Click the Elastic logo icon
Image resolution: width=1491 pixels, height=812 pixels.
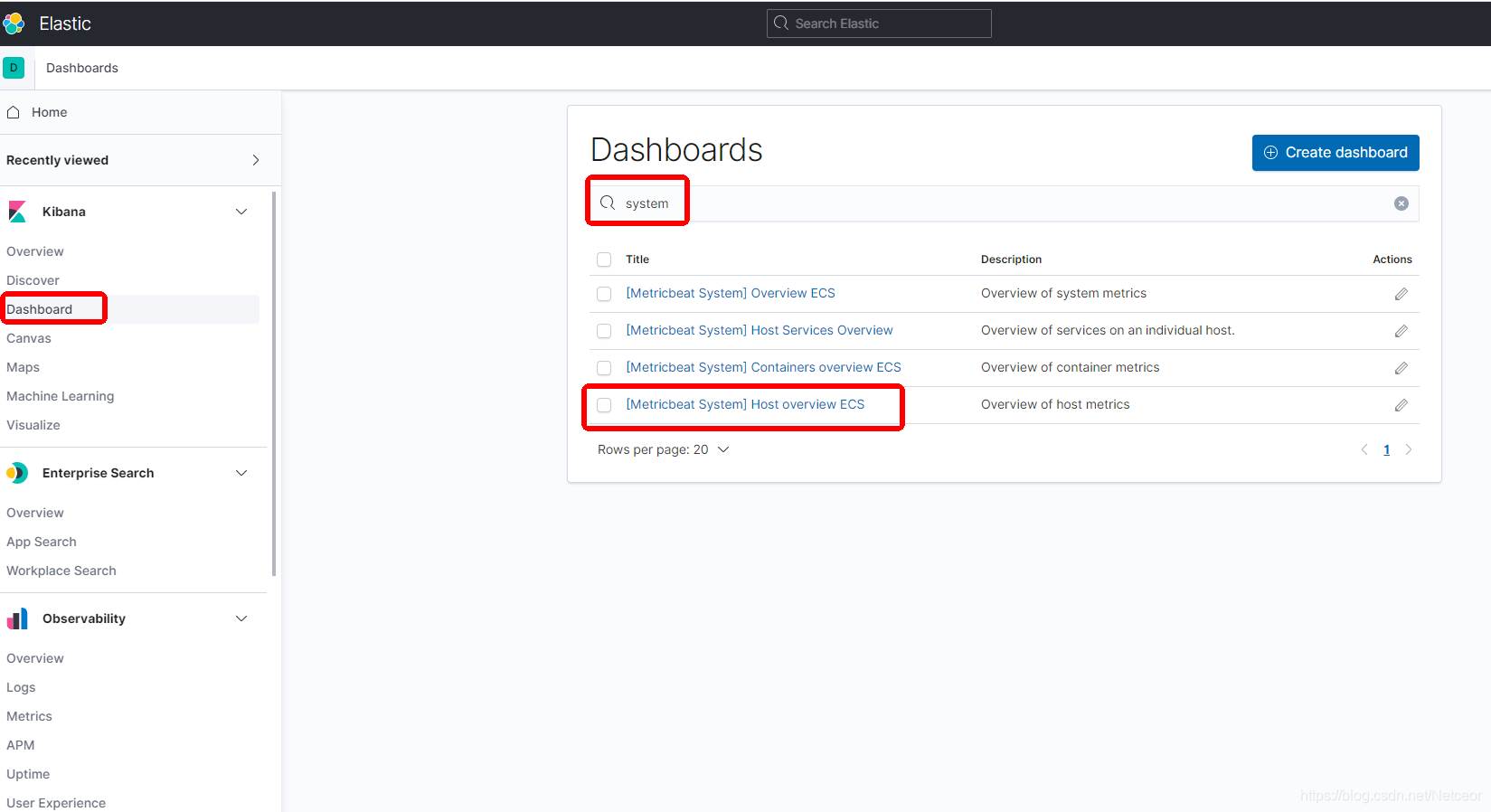coord(13,24)
